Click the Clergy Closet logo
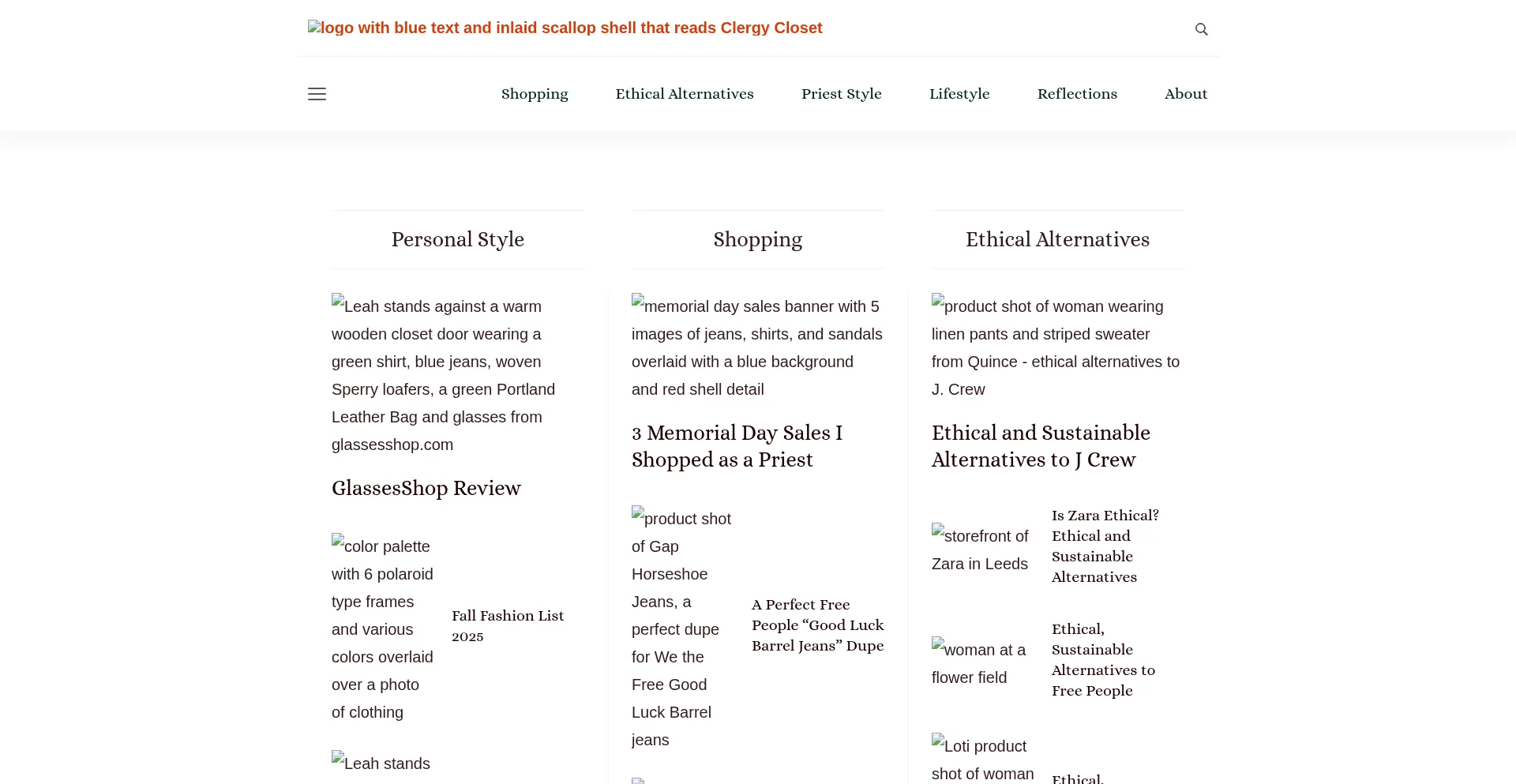This screenshot has height=784, width=1516. coord(565,28)
